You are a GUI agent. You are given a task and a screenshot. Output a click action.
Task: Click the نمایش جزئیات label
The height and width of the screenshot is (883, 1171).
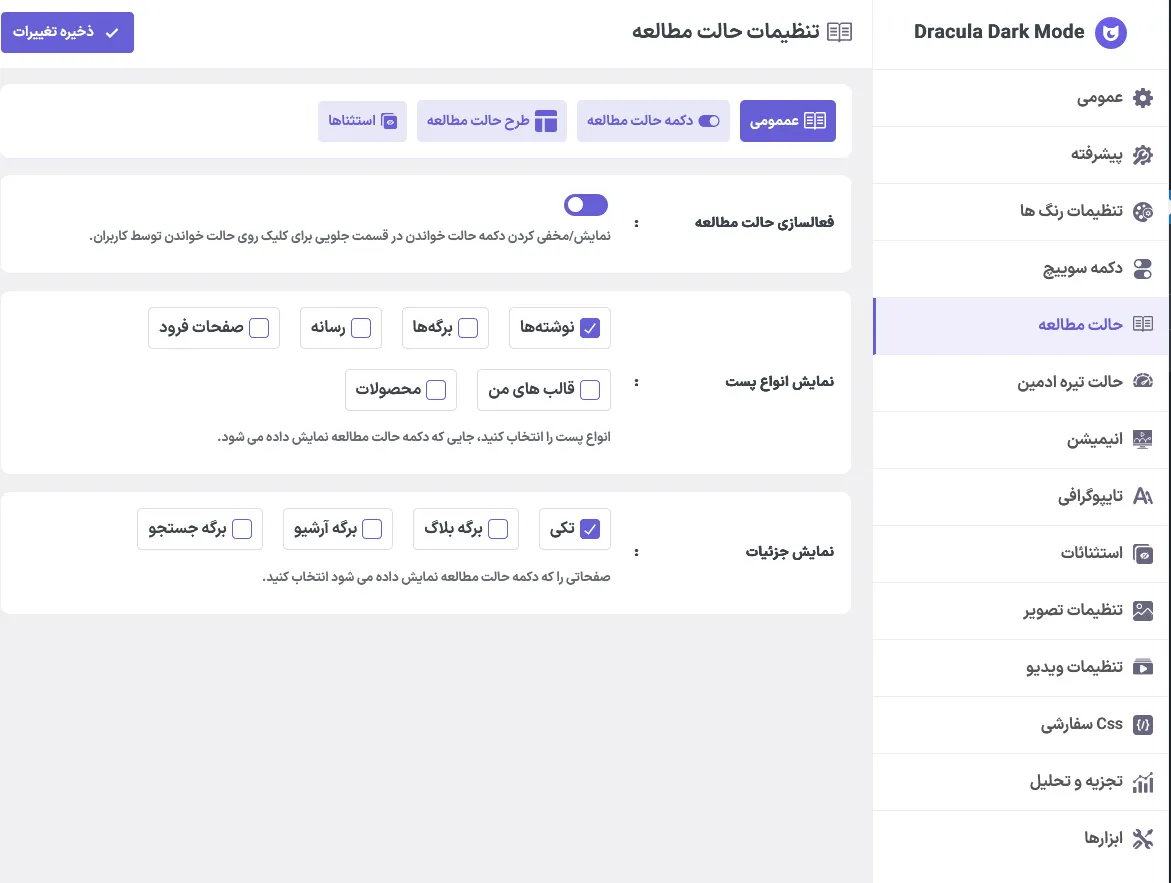789,552
